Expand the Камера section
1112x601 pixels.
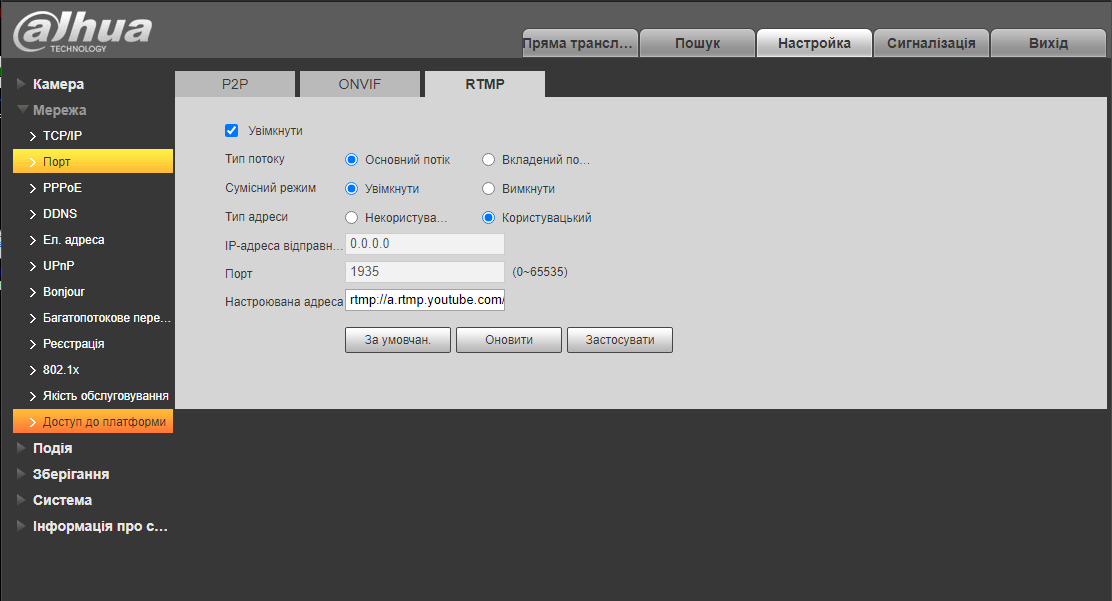[58, 84]
